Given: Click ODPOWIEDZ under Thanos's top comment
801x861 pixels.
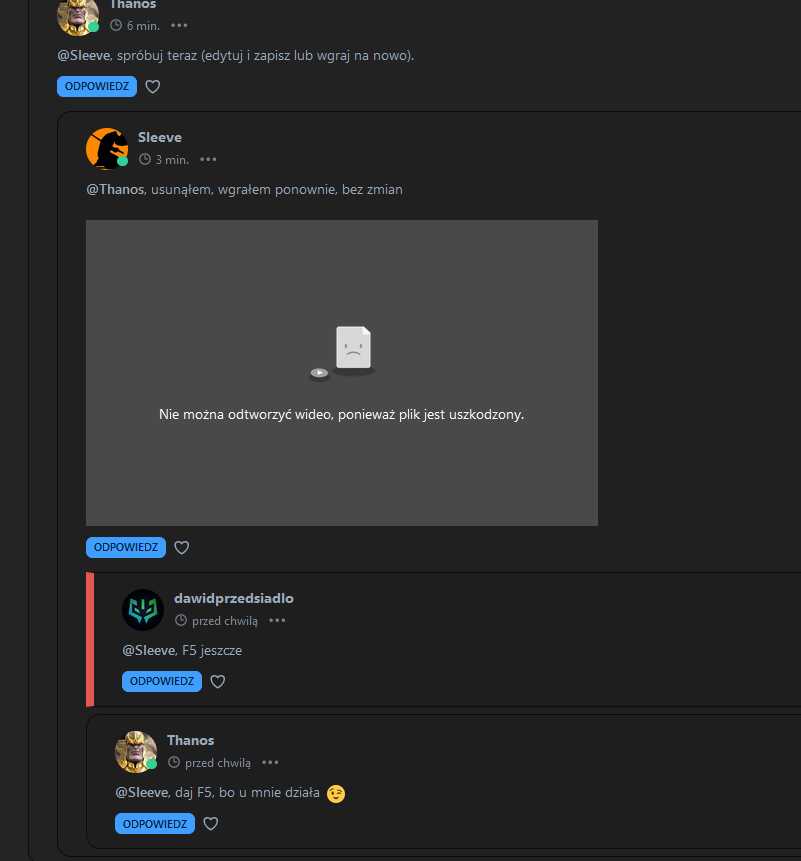Looking at the screenshot, I should point(97,86).
